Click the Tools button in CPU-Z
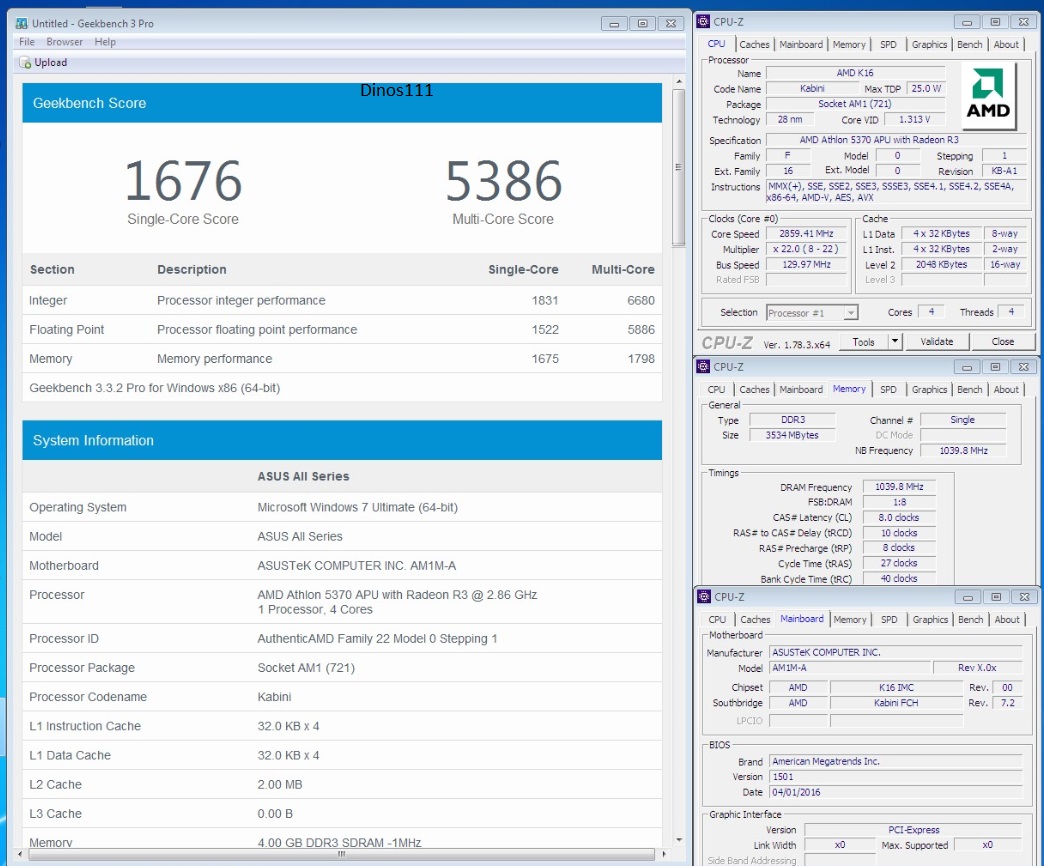The height and width of the screenshot is (866, 1044). point(863,341)
